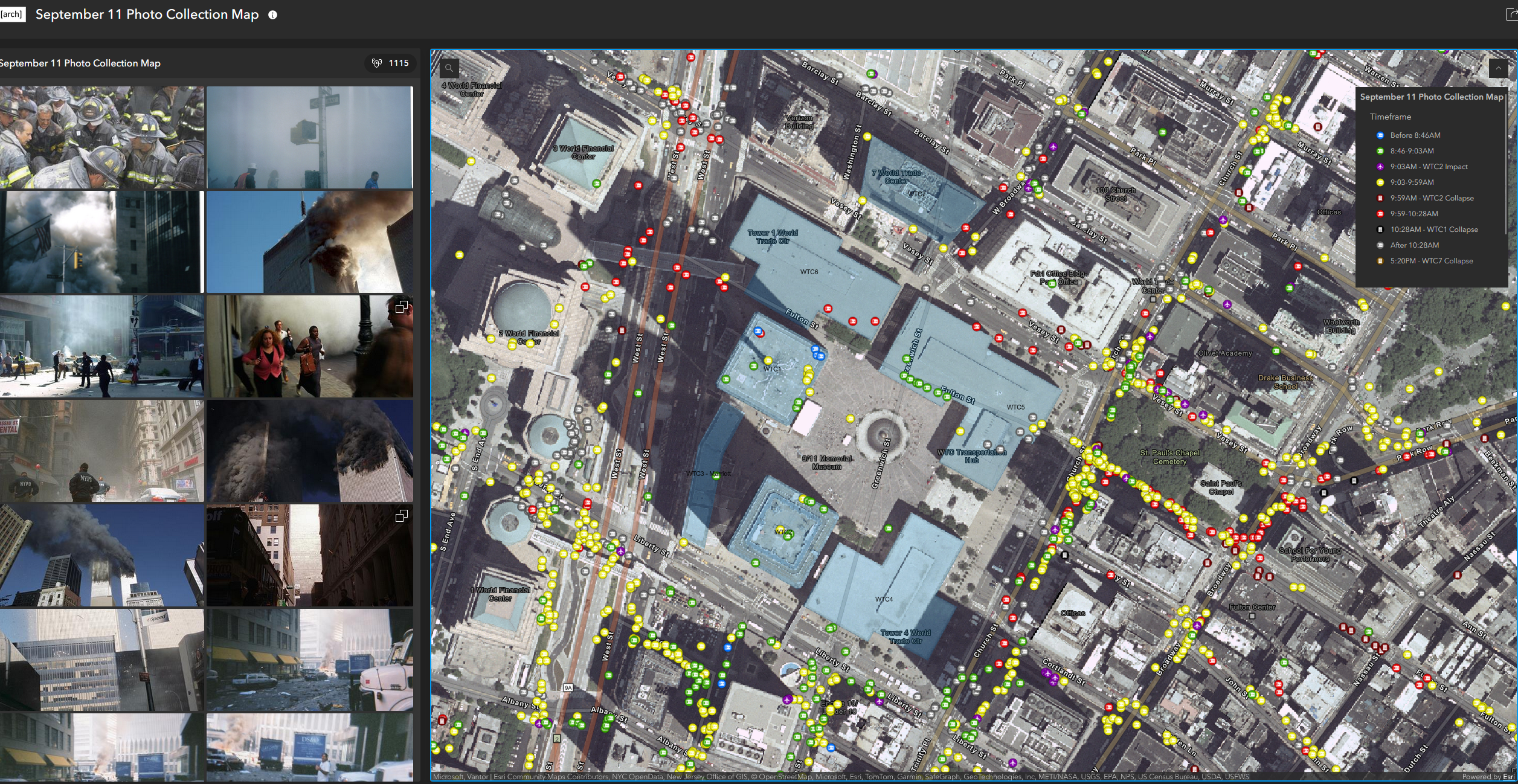Click the '3 World Financial Center' label
The image size is (1518, 784).
(584, 152)
